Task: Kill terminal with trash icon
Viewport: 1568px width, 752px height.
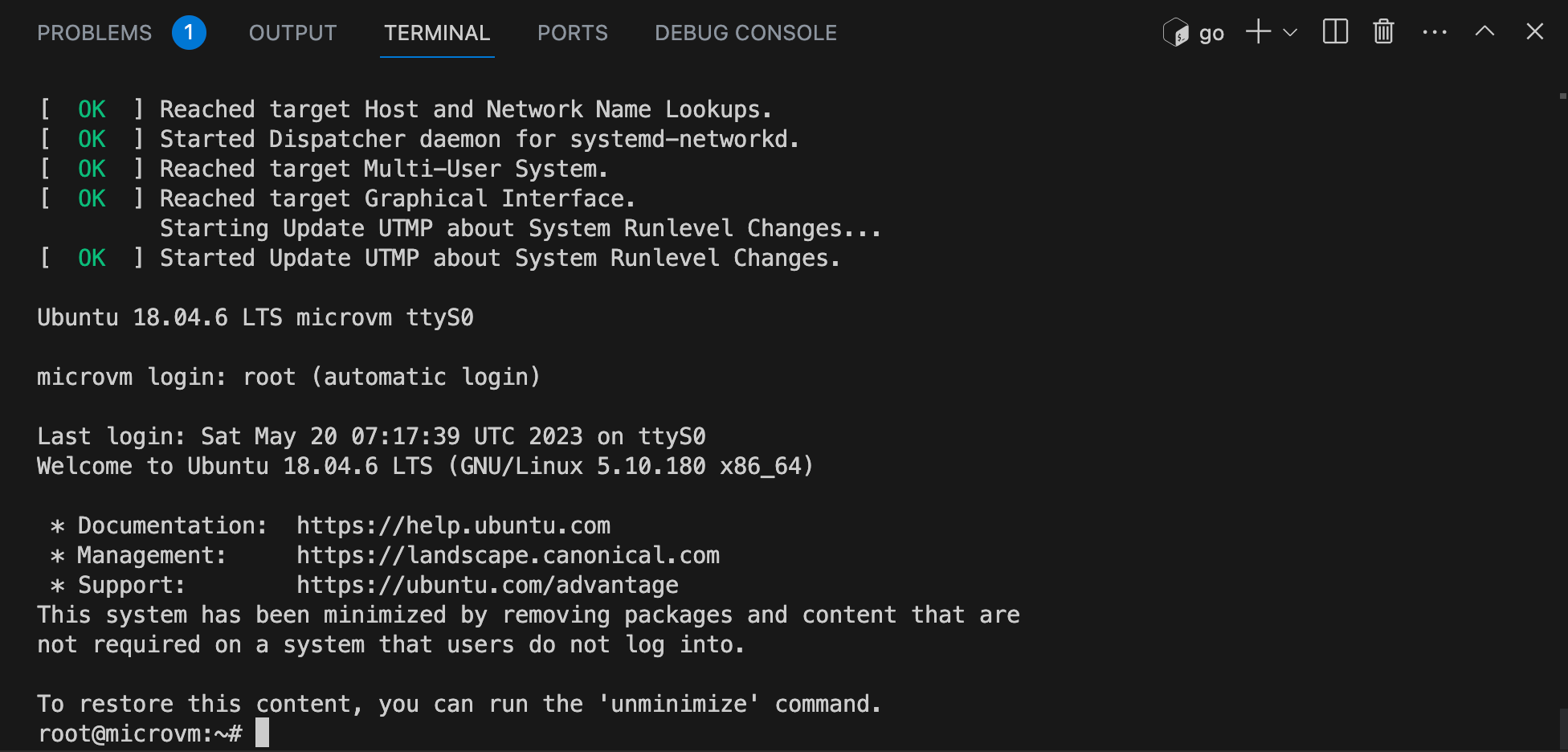Action: [1383, 32]
